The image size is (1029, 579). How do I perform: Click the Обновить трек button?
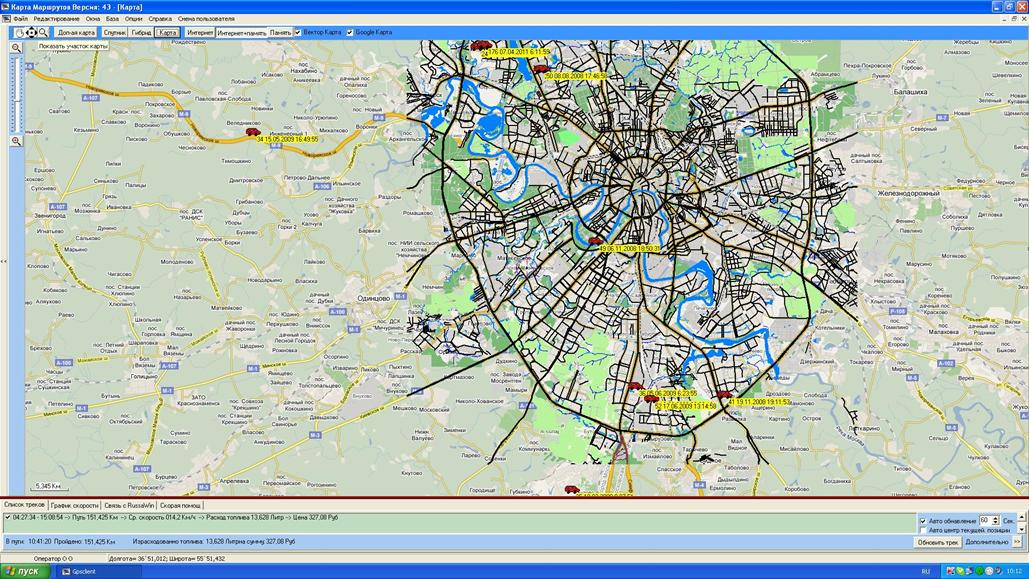point(938,542)
